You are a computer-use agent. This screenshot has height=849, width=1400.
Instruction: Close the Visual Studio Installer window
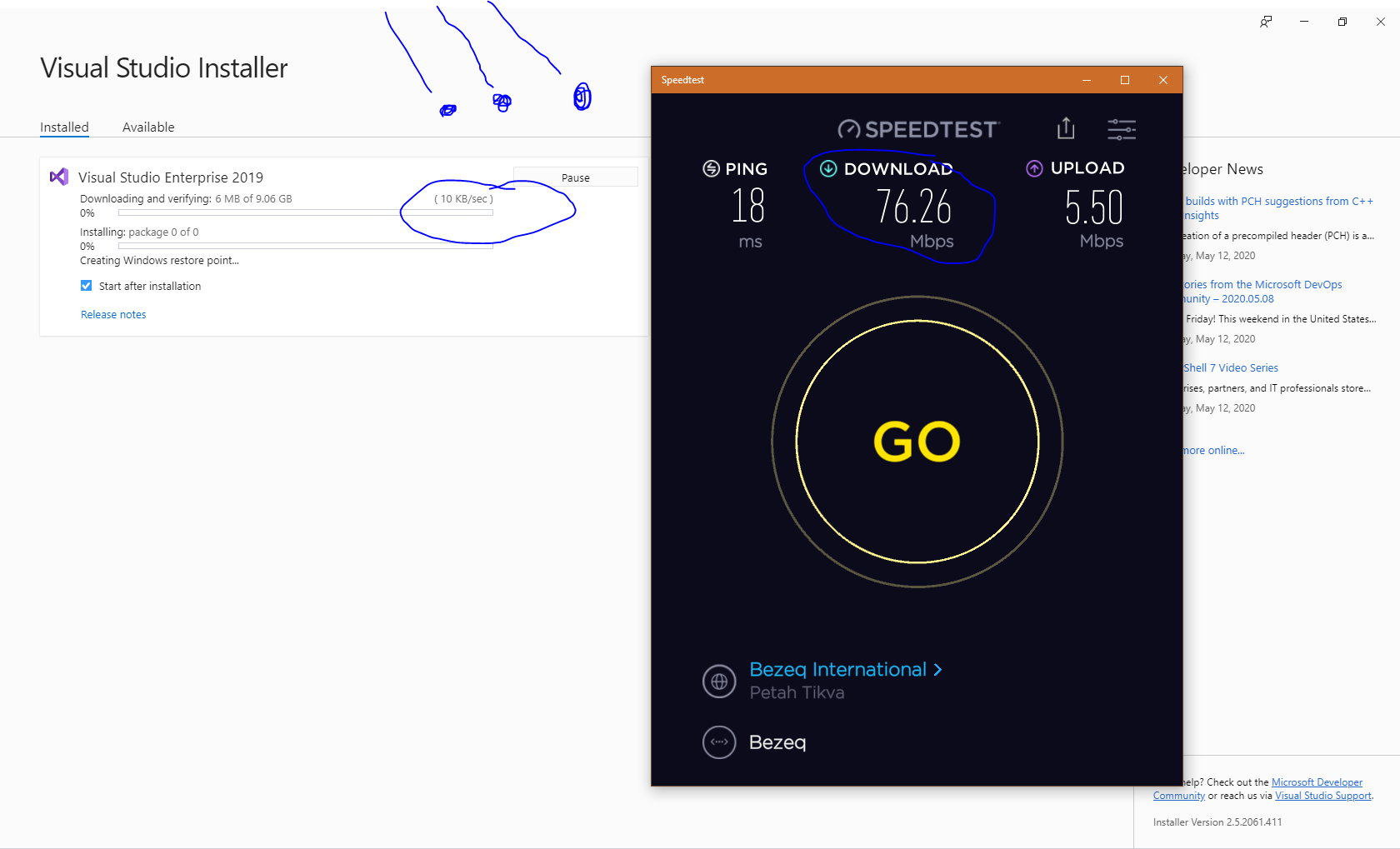1381,22
